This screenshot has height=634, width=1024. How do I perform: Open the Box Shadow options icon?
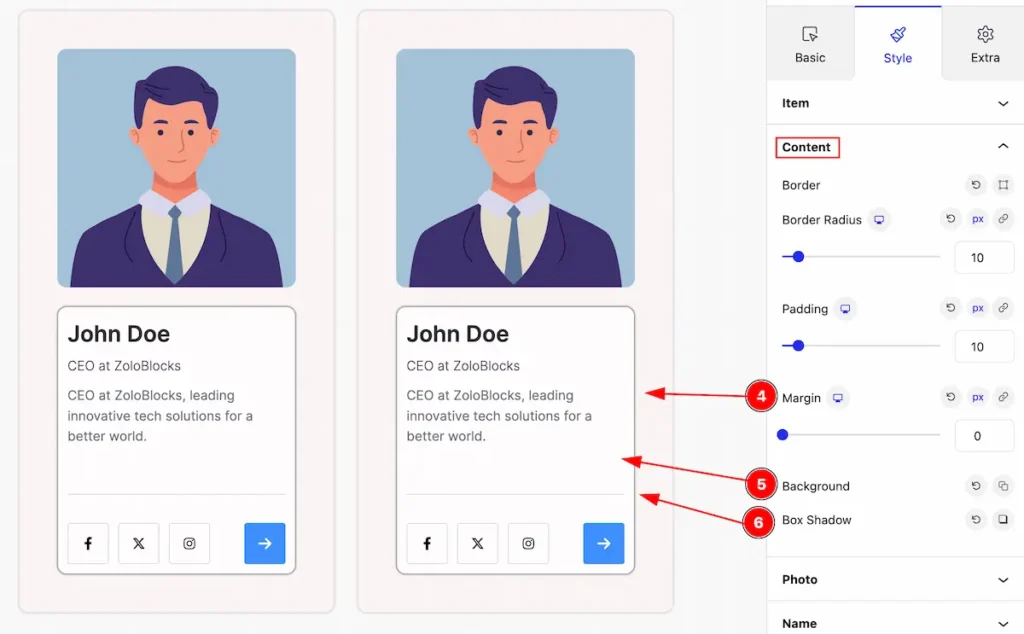tap(1002, 520)
